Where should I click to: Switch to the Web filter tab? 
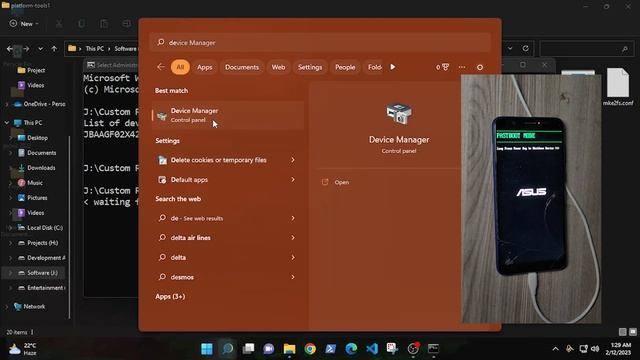pyautogui.click(x=278, y=67)
